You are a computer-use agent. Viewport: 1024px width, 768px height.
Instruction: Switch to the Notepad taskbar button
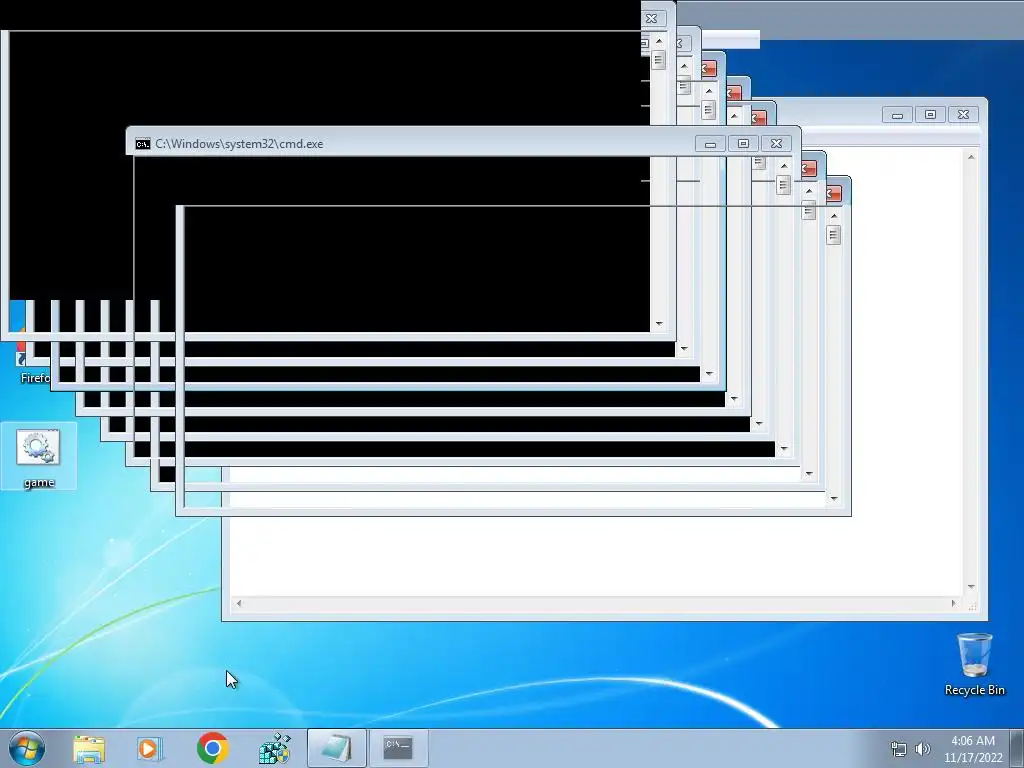[336, 748]
